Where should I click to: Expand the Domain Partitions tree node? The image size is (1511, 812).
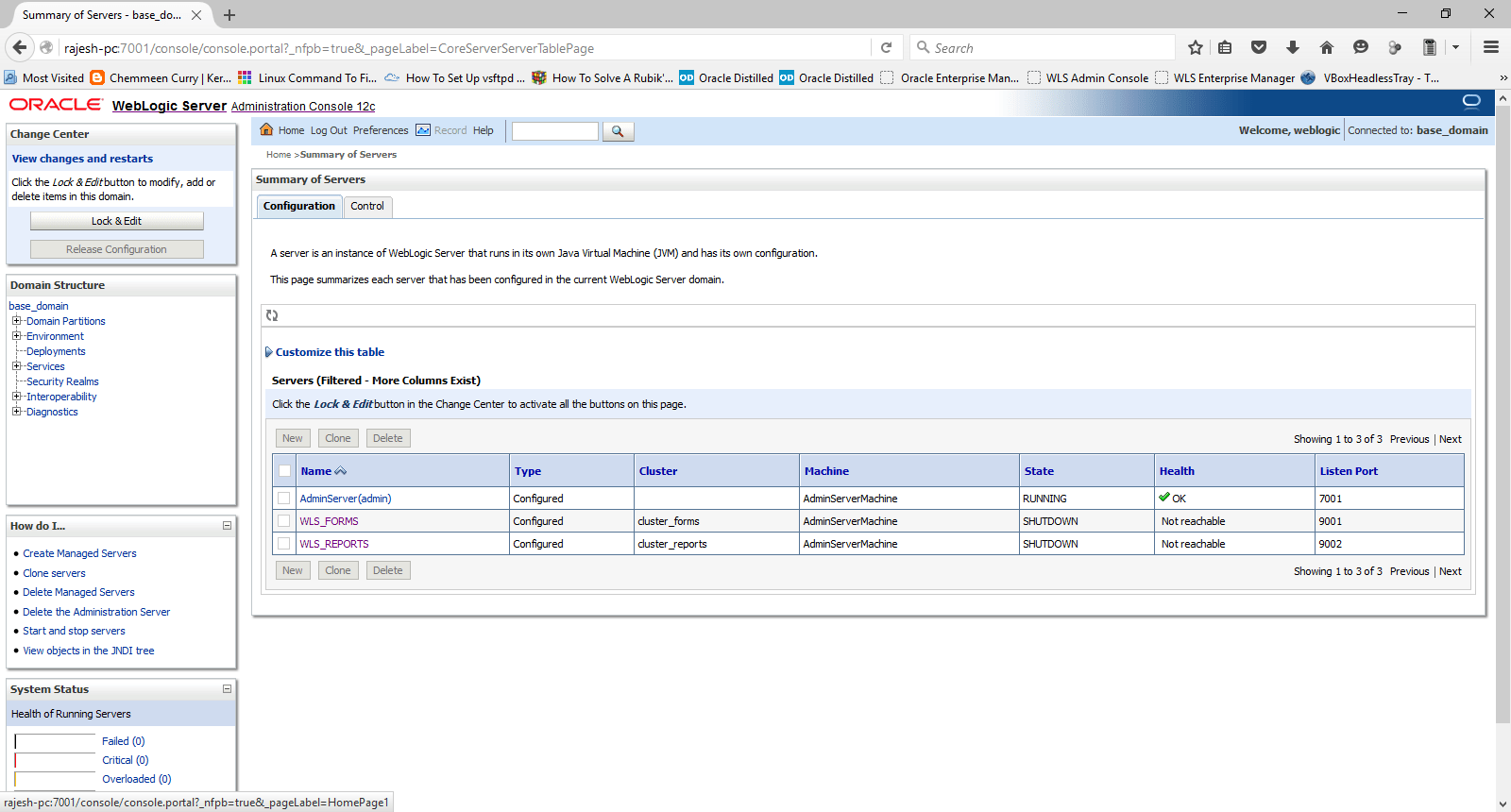pos(16,321)
